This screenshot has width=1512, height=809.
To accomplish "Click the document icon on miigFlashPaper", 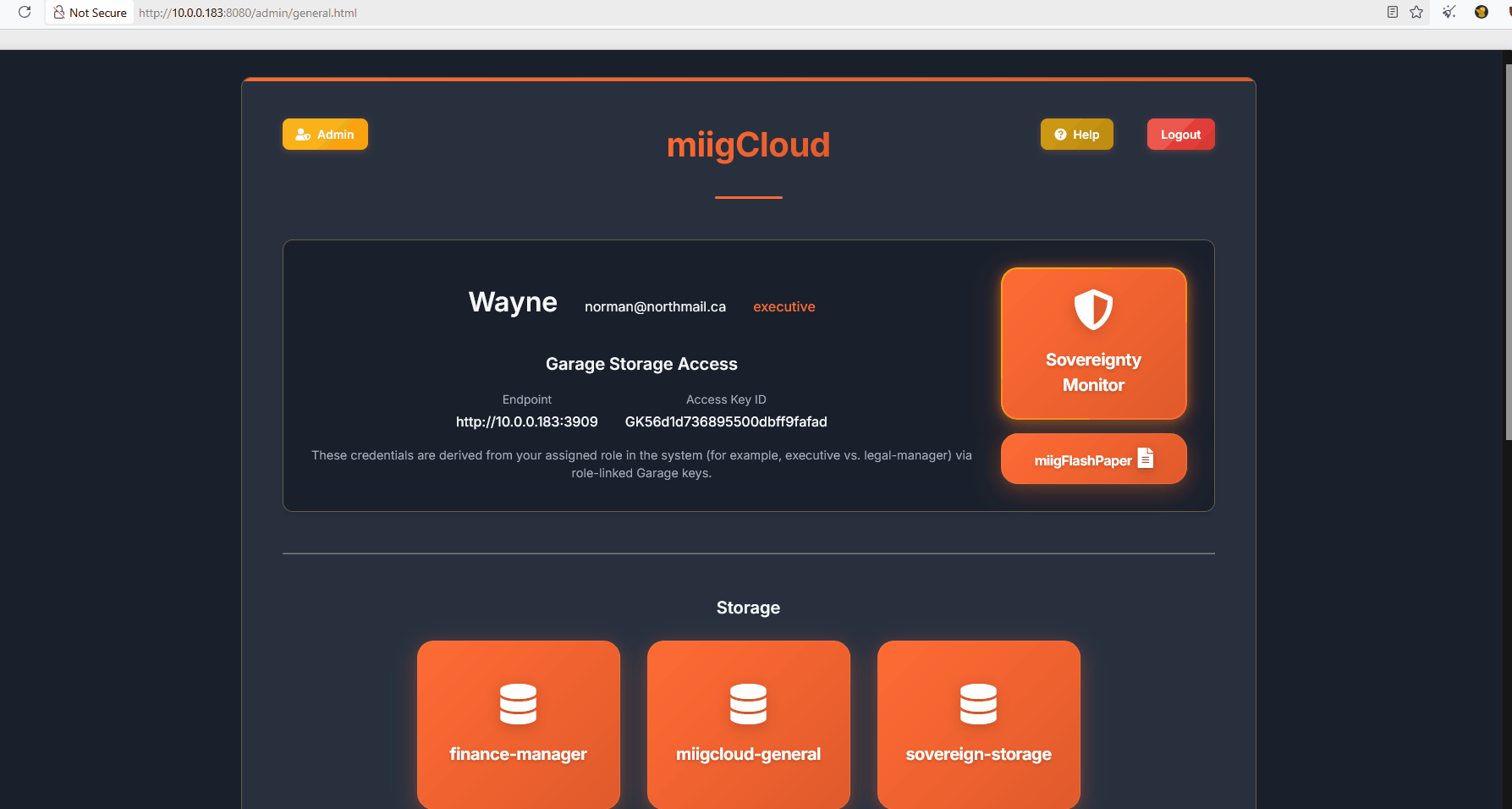I will [x=1146, y=458].
